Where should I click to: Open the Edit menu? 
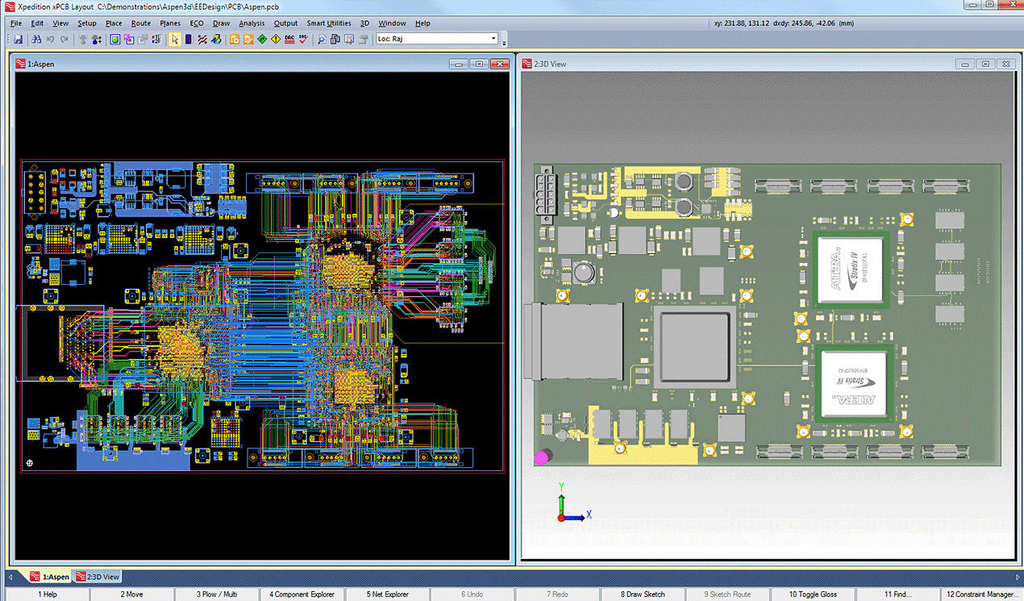click(37, 23)
